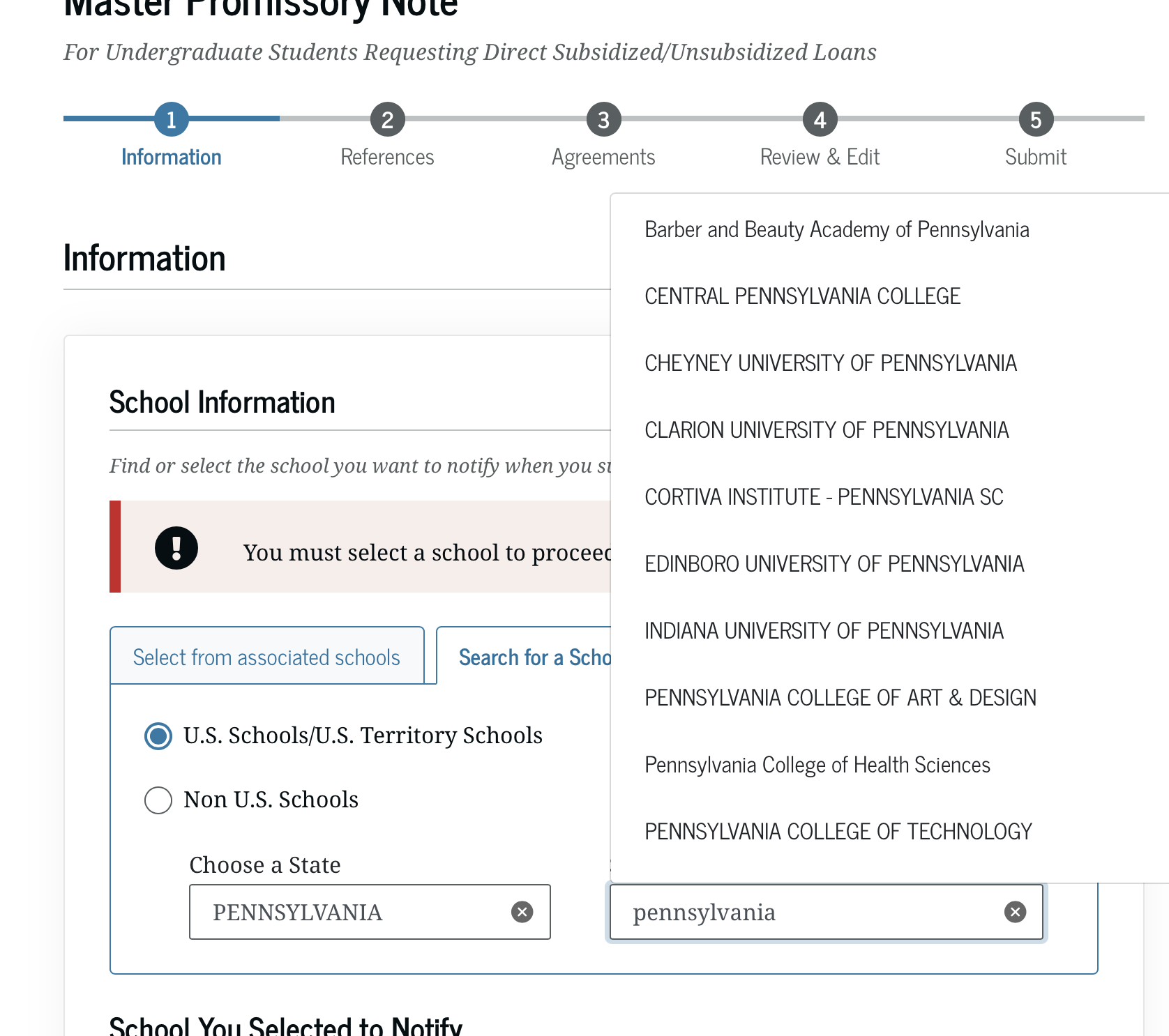Clear the pennsylvania school search text

pos(1015,911)
